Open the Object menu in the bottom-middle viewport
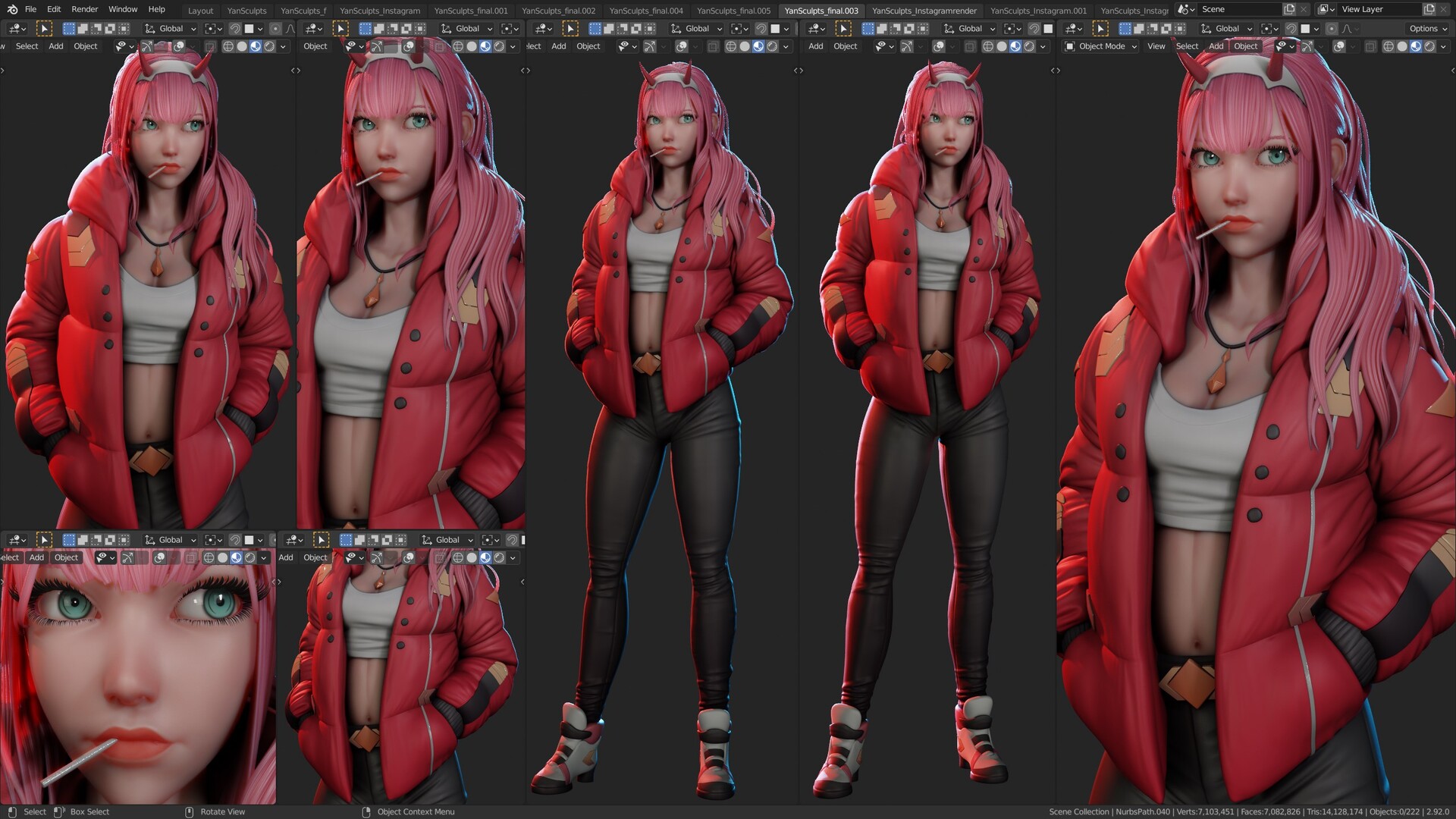The image size is (1456, 819). click(315, 557)
